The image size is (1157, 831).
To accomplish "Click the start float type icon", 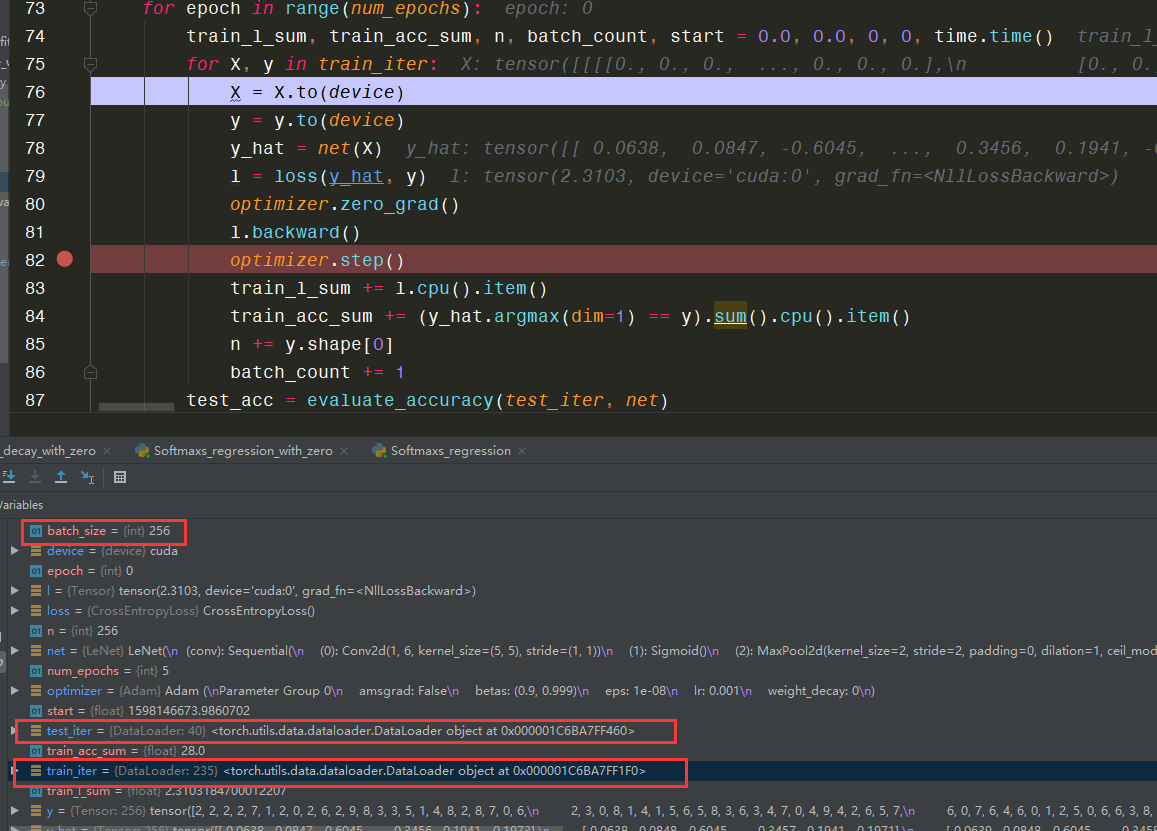I will [35, 710].
